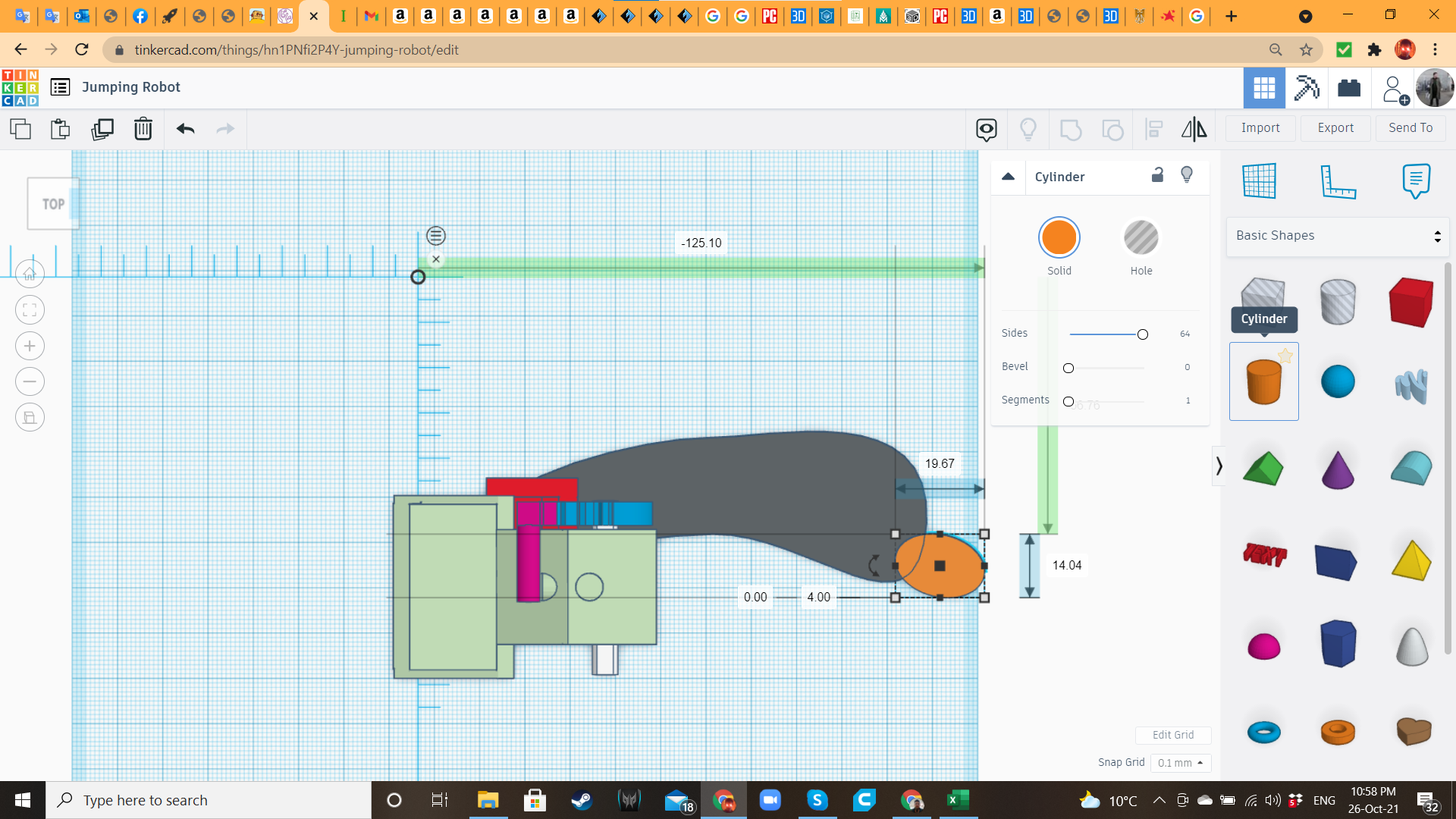Screen dimensions: 1456x819
Task: Select the Ruler tool icon
Action: click(x=1338, y=181)
